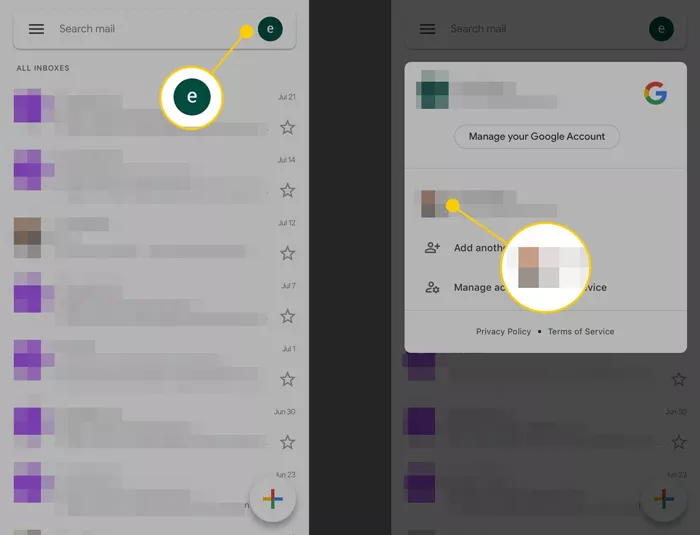This screenshot has width=700, height=535.
Task: Open the hamburger menu in left screen
Action: [36, 29]
